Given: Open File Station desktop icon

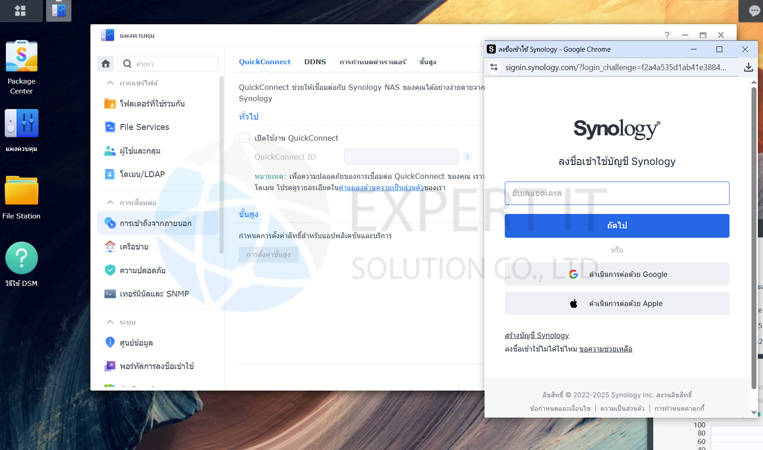Looking at the screenshot, I should pyautogui.click(x=21, y=198).
